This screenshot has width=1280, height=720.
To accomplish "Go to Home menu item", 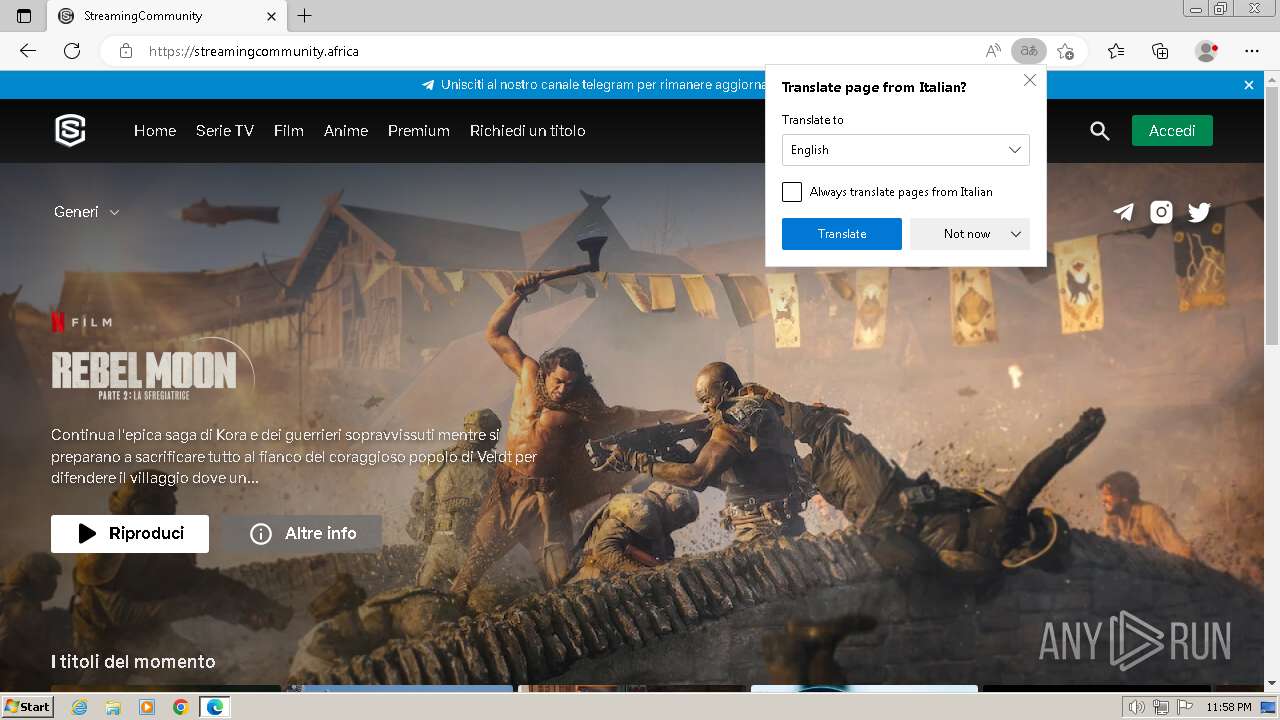I will click(155, 131).
